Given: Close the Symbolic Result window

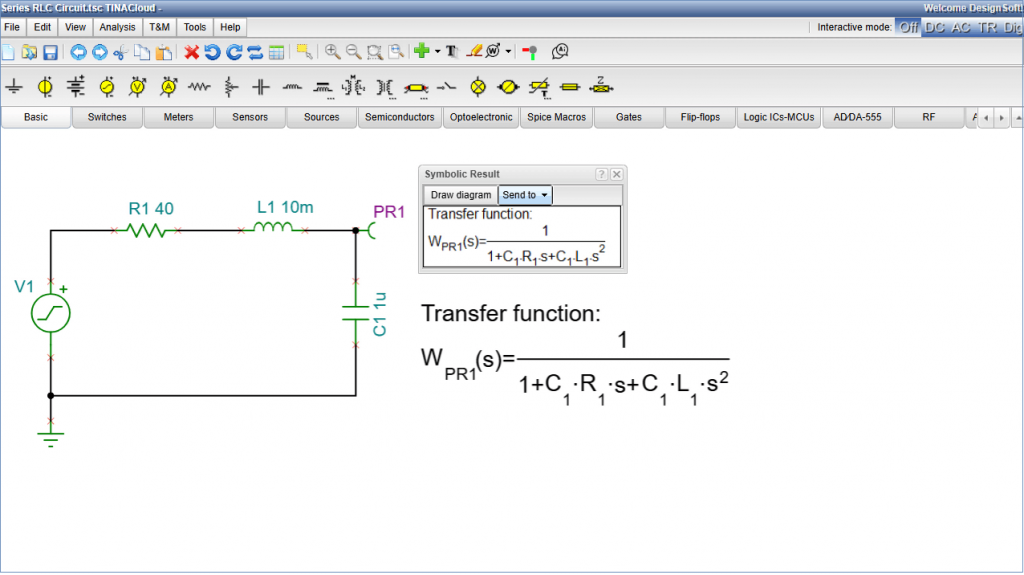Looking at the screenshot, I should 617,174.
